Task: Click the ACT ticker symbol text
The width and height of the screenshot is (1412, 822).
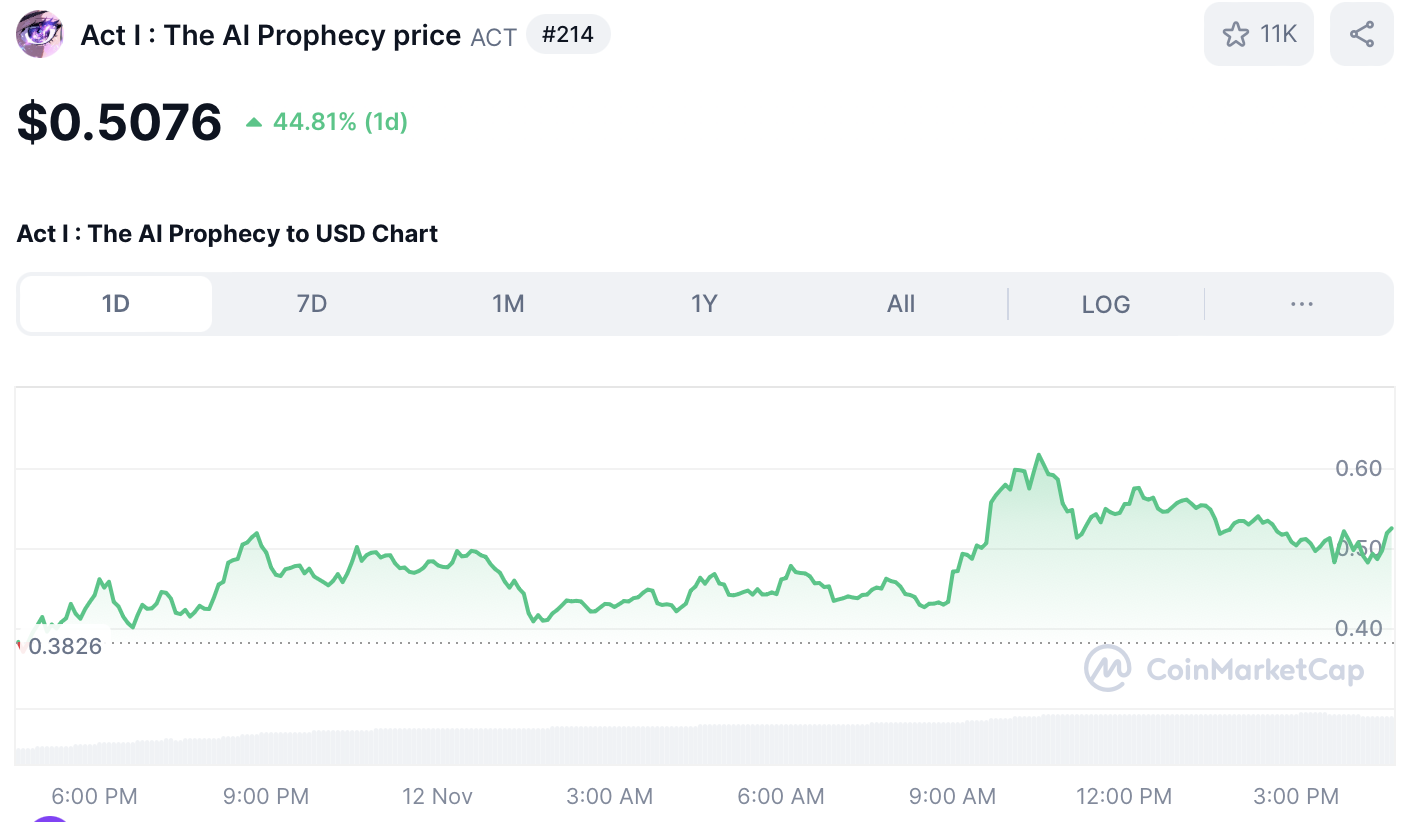Action: [x=494, y=37]
